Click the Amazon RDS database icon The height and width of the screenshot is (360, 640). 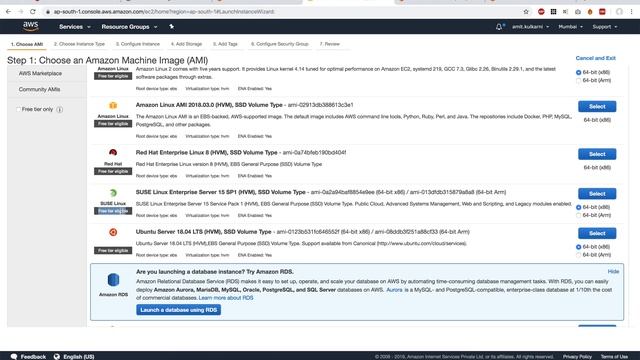(113, 280)
